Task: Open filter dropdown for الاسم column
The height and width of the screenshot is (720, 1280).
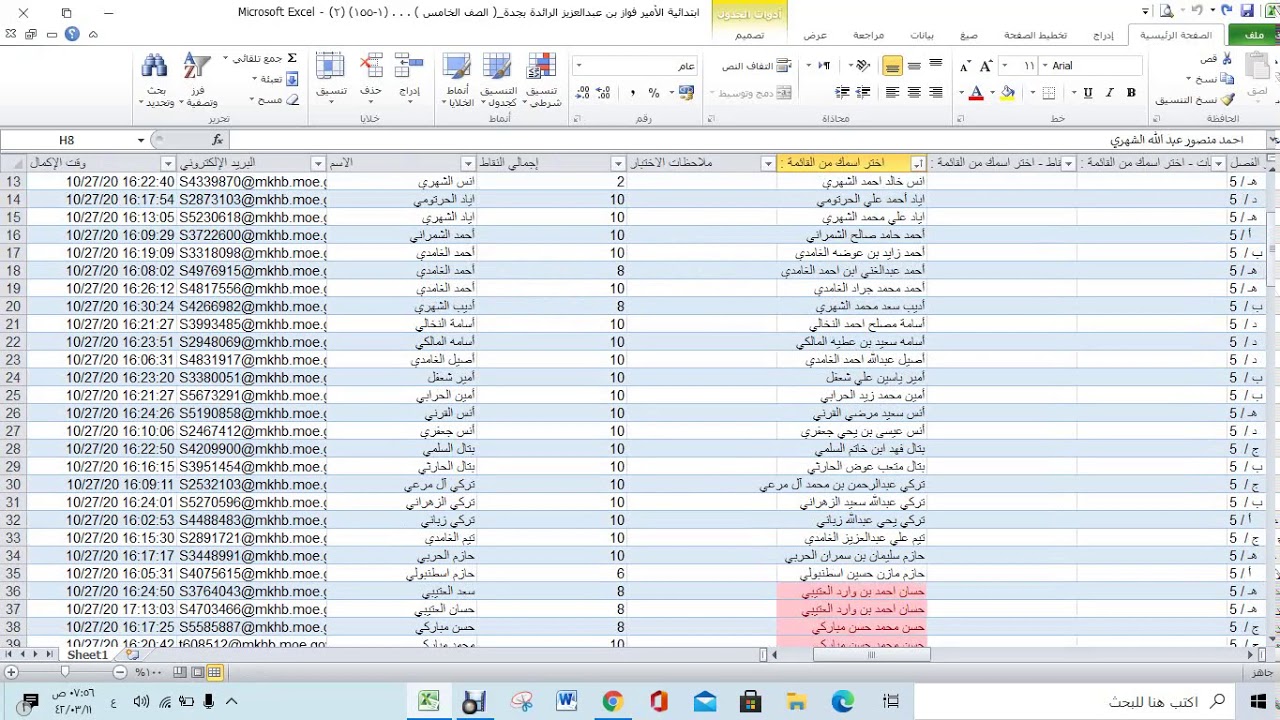Action: (x=467, y=163)
